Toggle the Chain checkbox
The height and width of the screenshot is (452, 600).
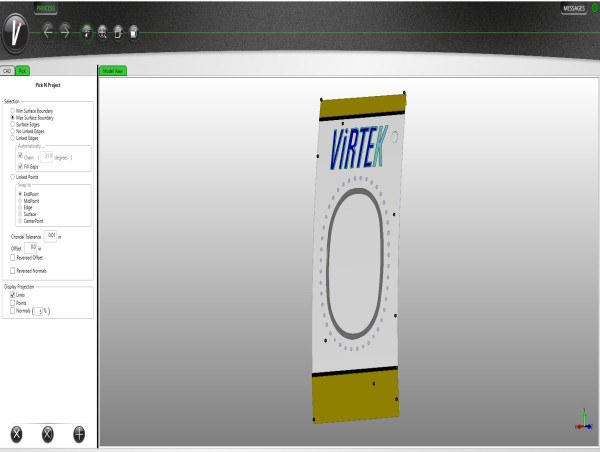coord(20,156)
